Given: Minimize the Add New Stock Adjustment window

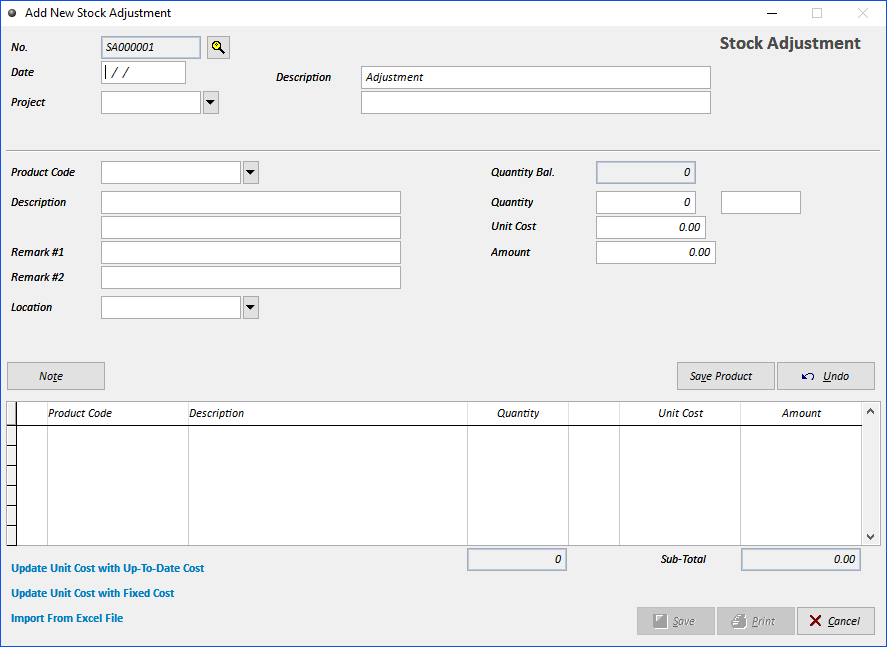Looking at the screenshot, I should click(772, 13).
